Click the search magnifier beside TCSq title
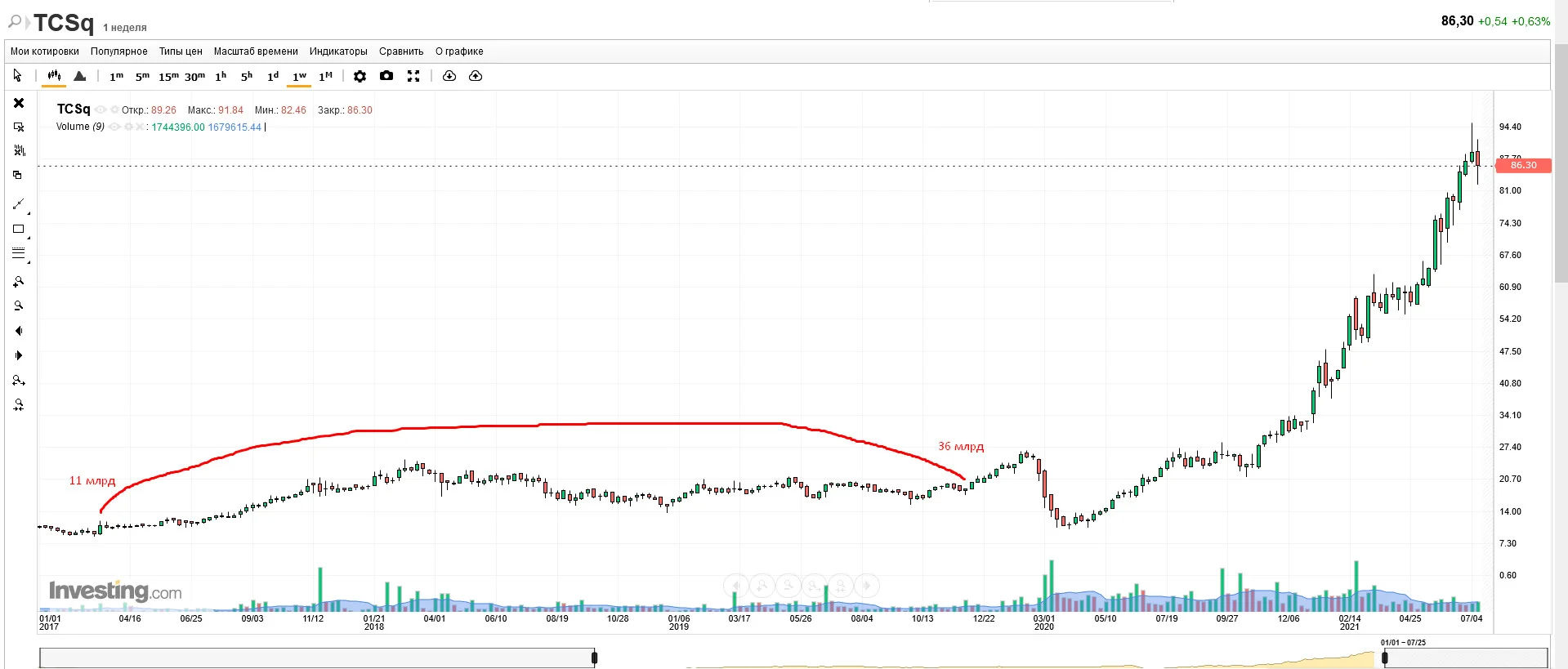This screenshot has height=669, width=1568. pyautogui.click(x=15, y=21)
